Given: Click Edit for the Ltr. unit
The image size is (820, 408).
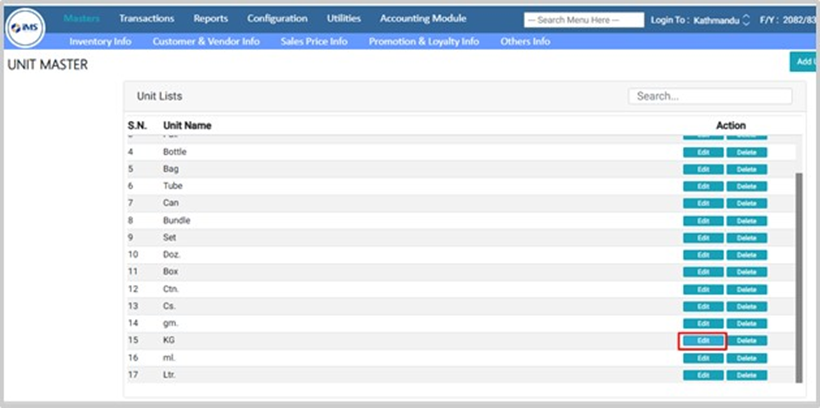Looking at the screenshot, I should pyautogui.click(x=703, y=375).
